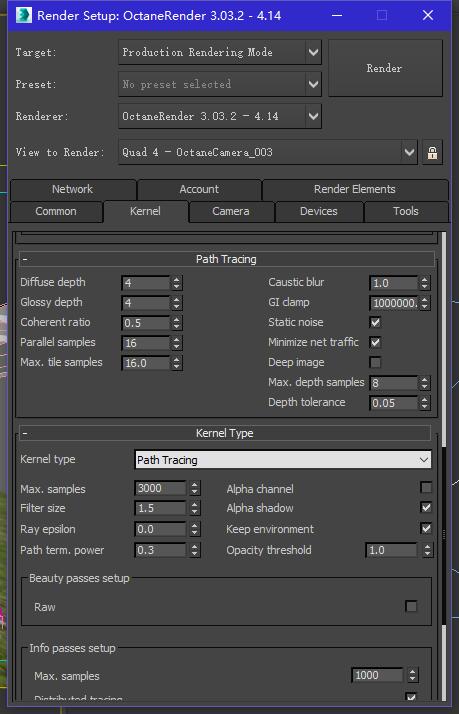The width and height of the screenshot is (459, 714).
Task: Click the Coherent ratio spinner arrows
Action: point(177,323)
